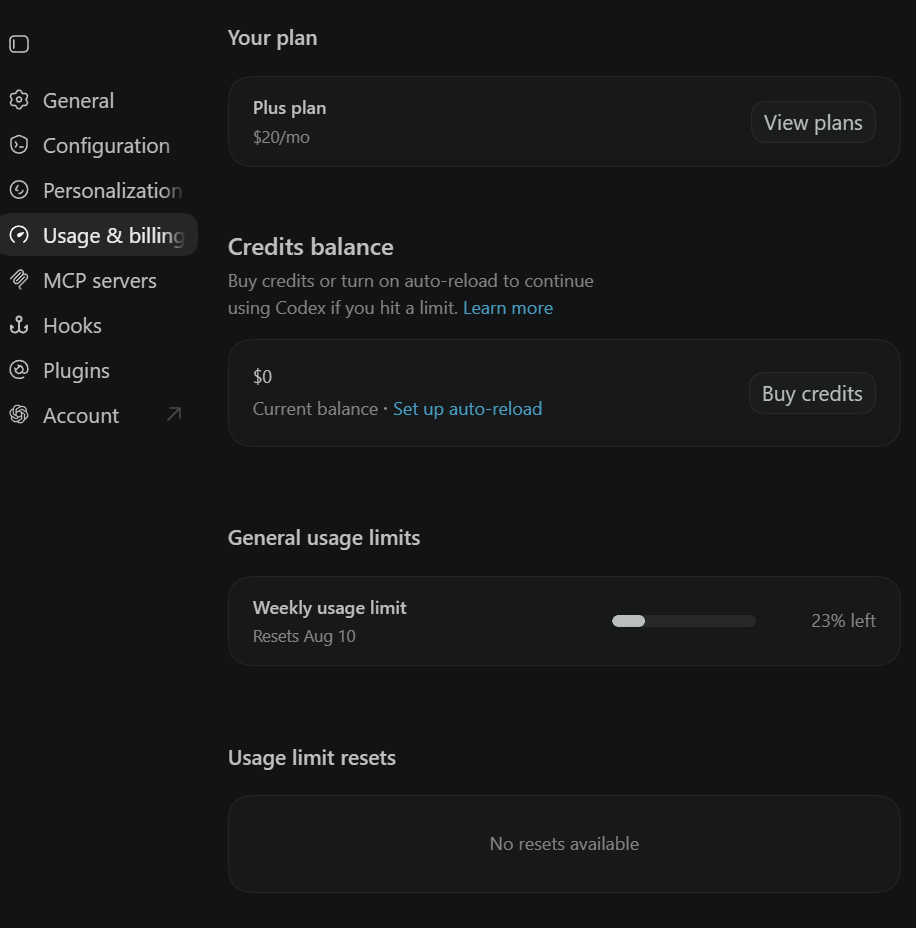
Task: Click the weekly usage progress bar
Action: pos(683,621)
